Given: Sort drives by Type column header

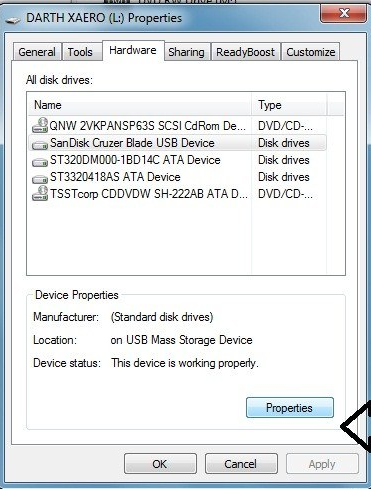Looking at the screenshot, I should 289,105.
